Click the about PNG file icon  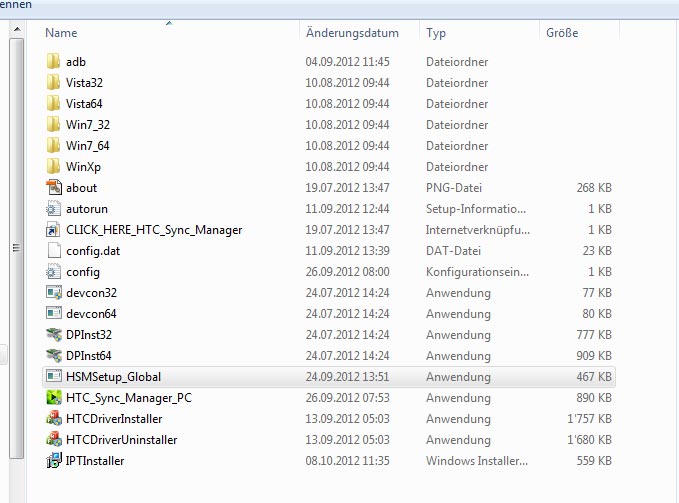[54, 187]
